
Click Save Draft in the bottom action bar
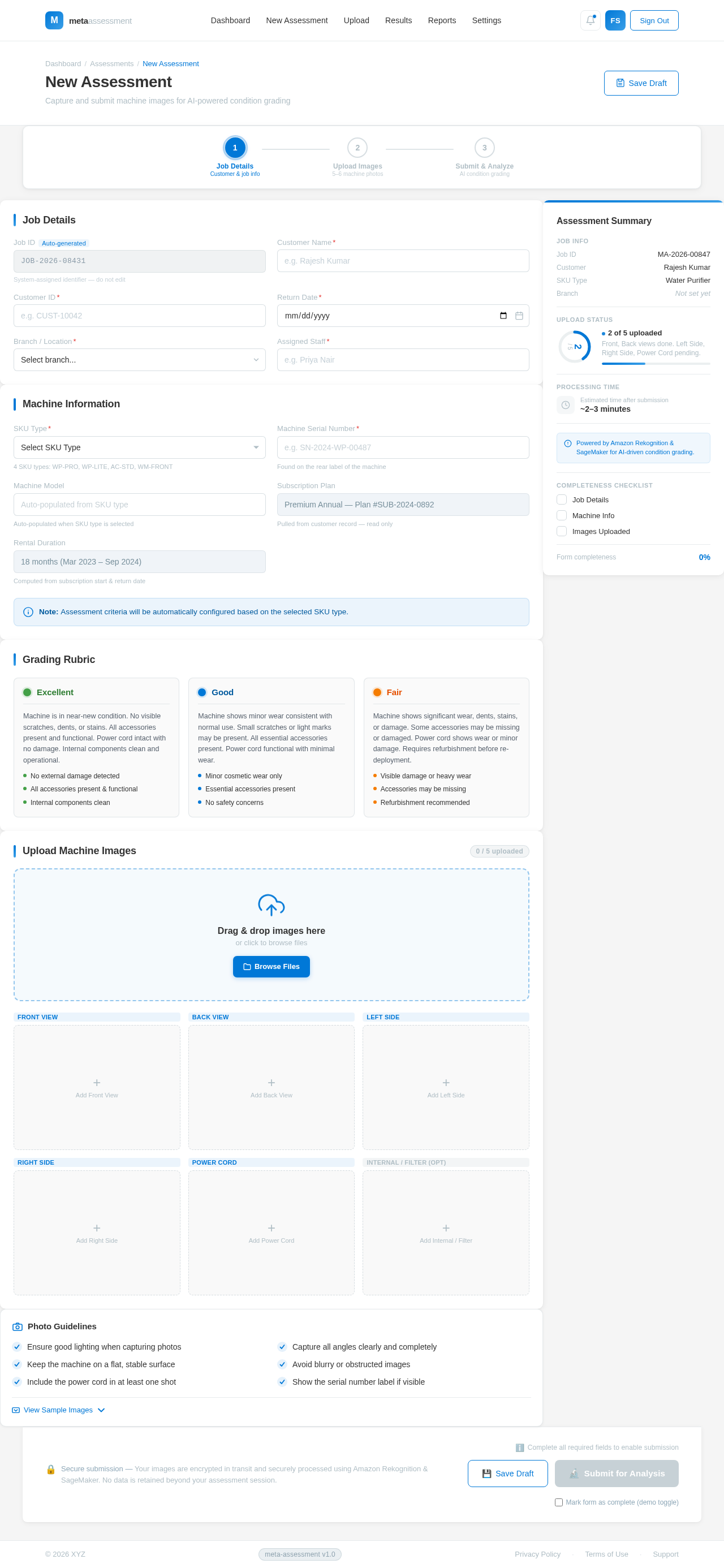[x=507, y=1474]
